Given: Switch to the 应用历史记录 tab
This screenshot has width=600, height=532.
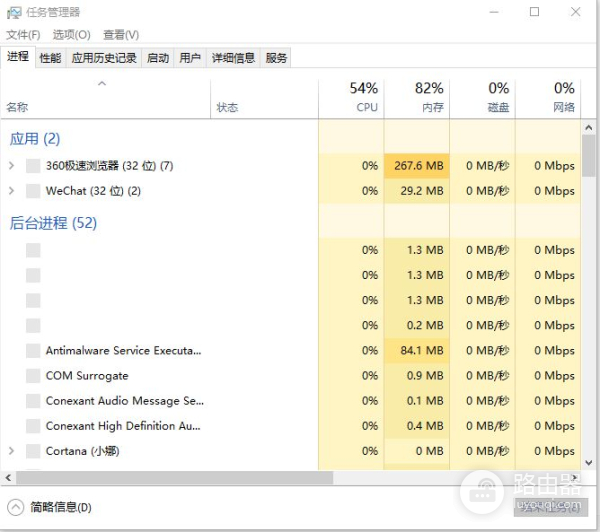Looking at the screenshot, I should 104,58.
